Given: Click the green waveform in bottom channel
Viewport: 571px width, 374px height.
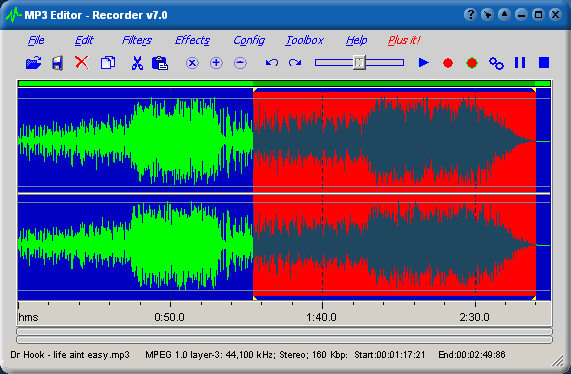Looking at the screenshot, I should pos(135,245).
